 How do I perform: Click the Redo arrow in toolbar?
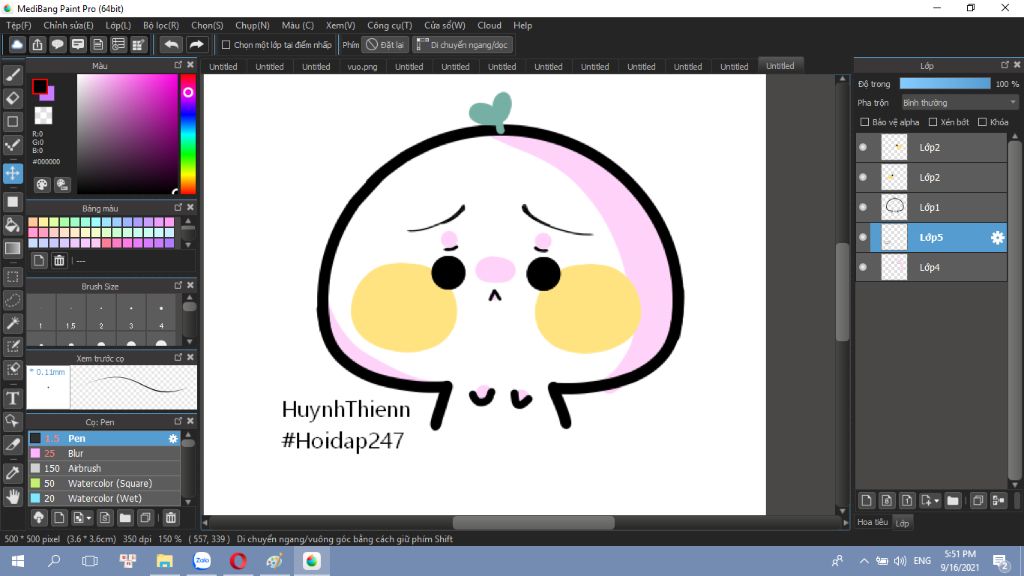(196, 44)
